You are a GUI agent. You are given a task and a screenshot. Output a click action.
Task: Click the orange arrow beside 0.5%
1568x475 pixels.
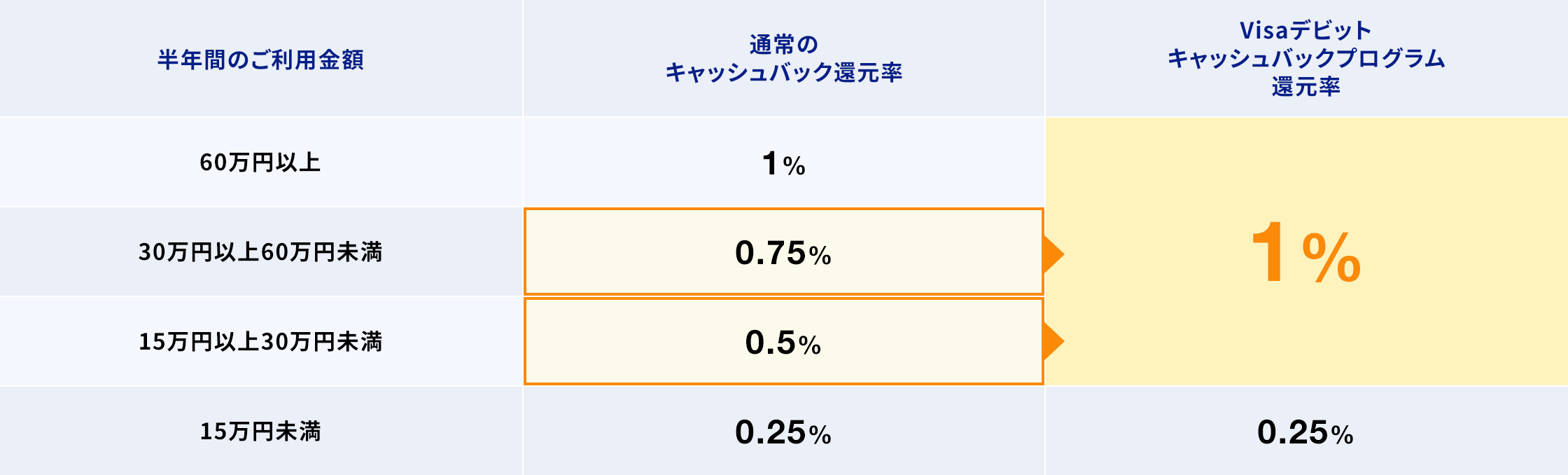pos(1053,341)
